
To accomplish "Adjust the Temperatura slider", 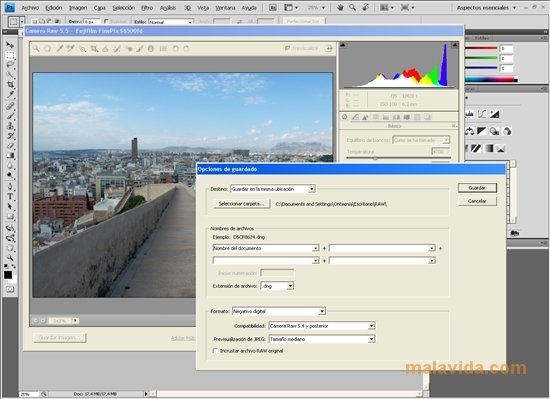I will [x=398, y=158].
